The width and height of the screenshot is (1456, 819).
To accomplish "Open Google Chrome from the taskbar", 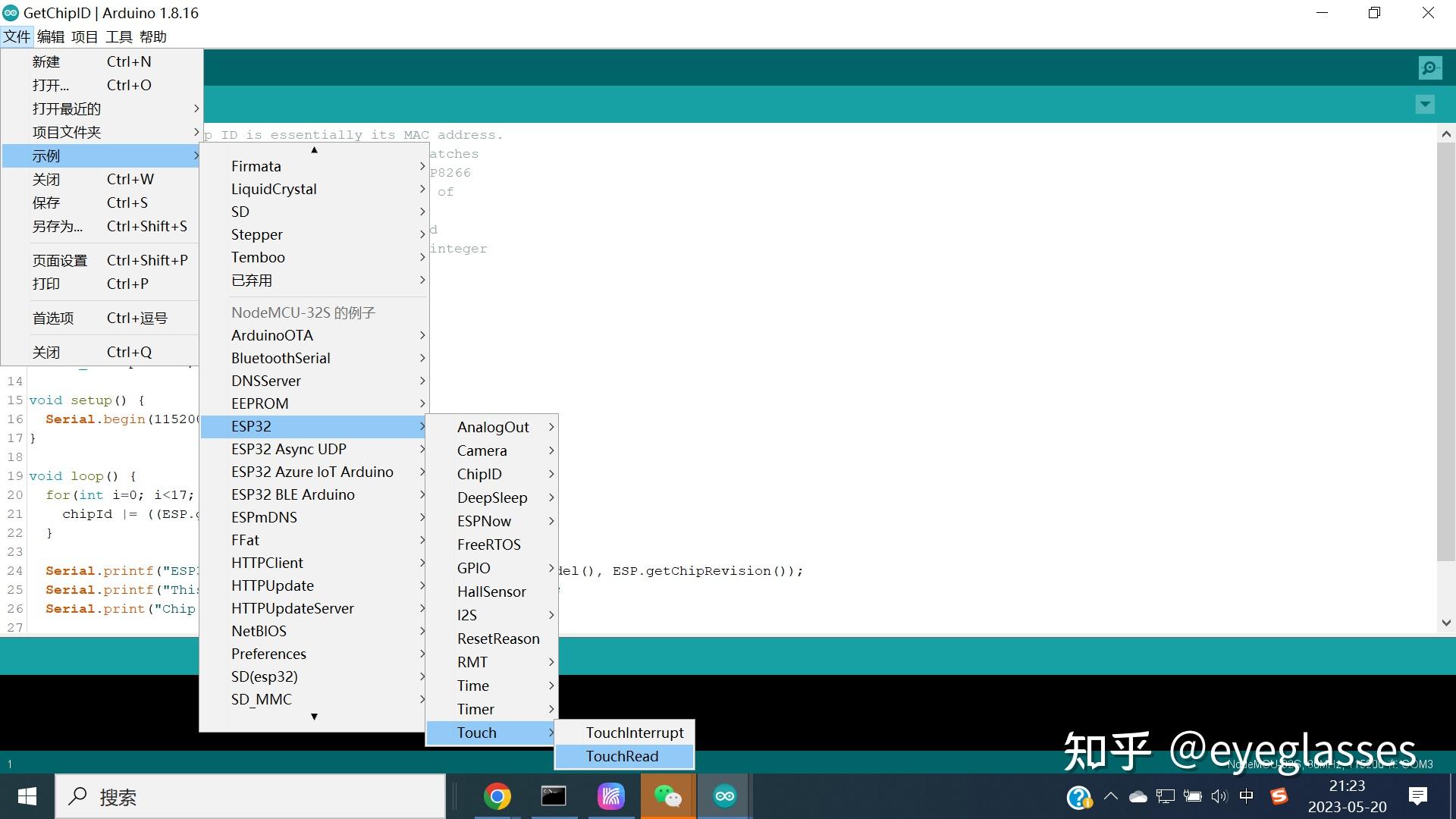I will (497, 796).
